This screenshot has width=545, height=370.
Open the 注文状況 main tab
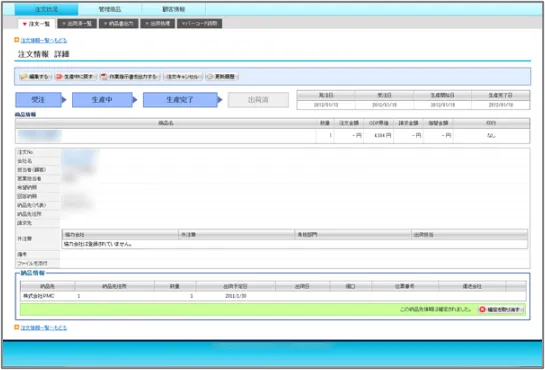tap(46, 9)
